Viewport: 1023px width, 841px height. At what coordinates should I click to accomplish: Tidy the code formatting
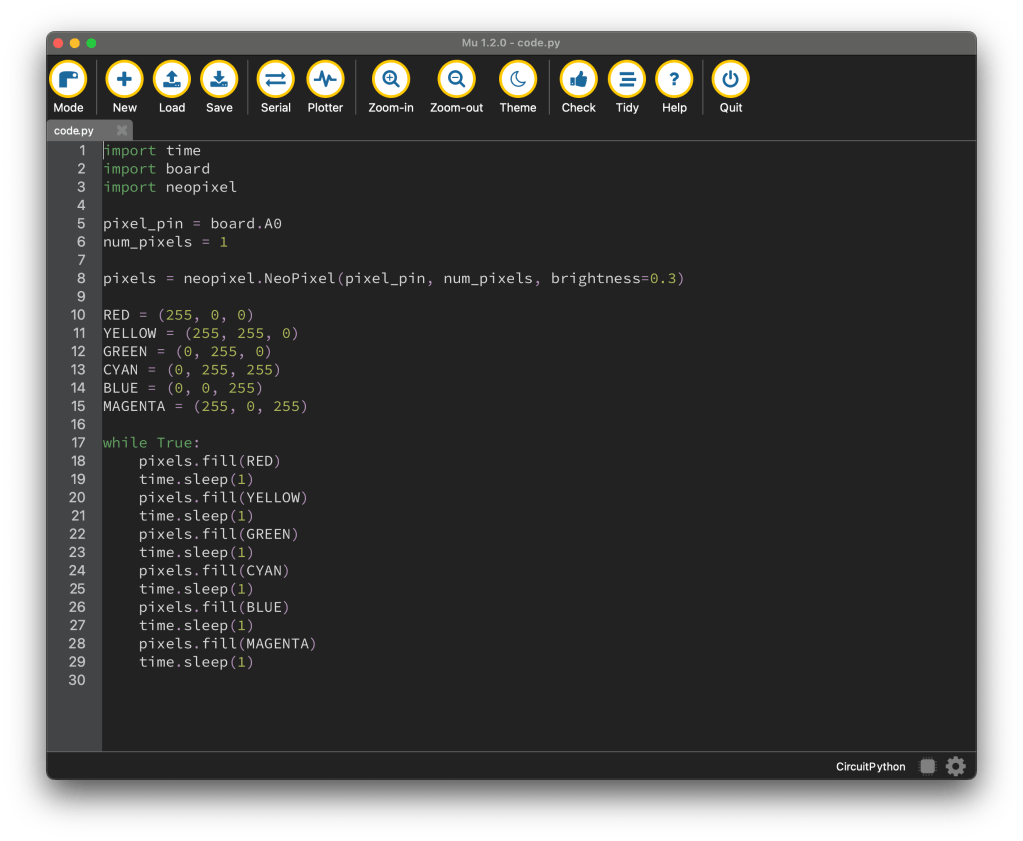tap(627, 80)
